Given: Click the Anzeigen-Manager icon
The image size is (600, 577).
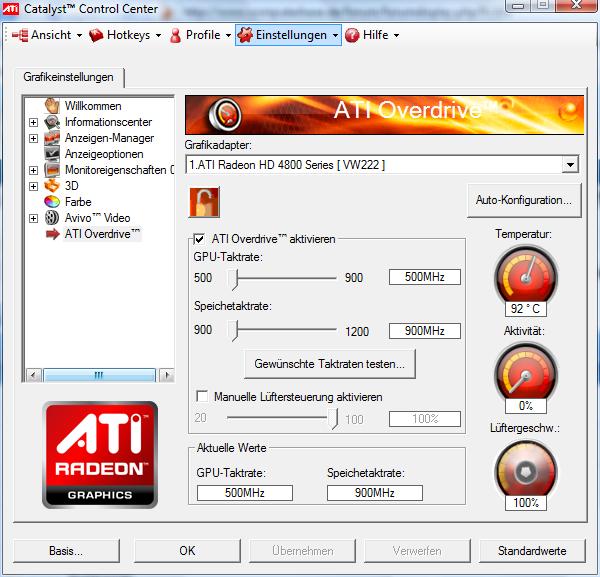Looking at the screenshot, I should point(52,138).
